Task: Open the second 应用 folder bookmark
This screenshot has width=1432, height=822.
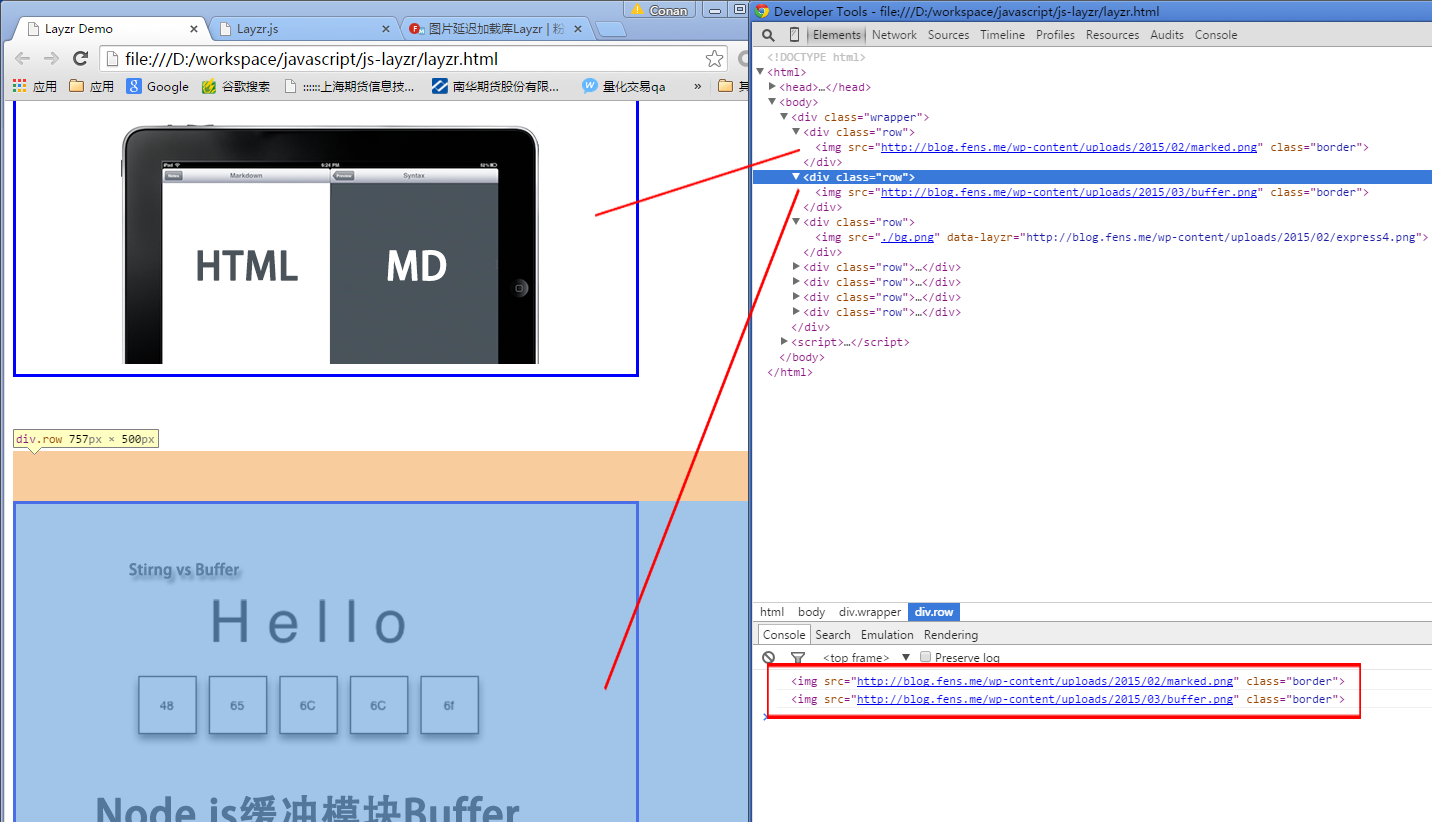Action: (x=92, y=87)
